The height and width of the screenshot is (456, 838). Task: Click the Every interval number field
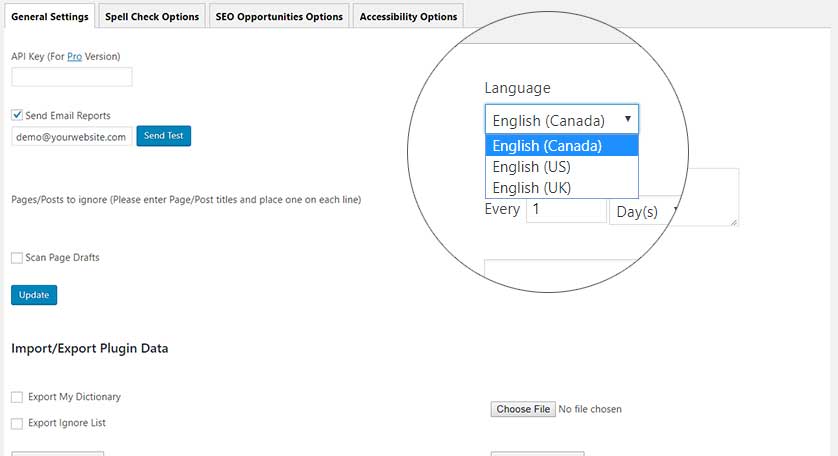pos(567,210)
